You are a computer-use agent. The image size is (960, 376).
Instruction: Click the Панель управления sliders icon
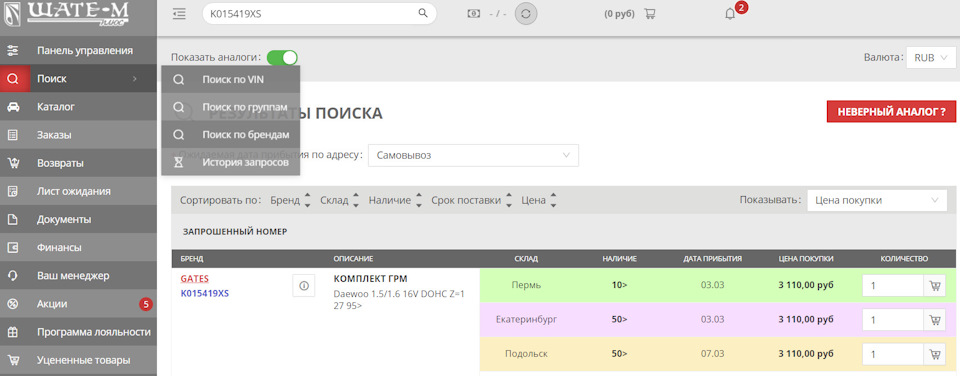click(x=12, y=50)
